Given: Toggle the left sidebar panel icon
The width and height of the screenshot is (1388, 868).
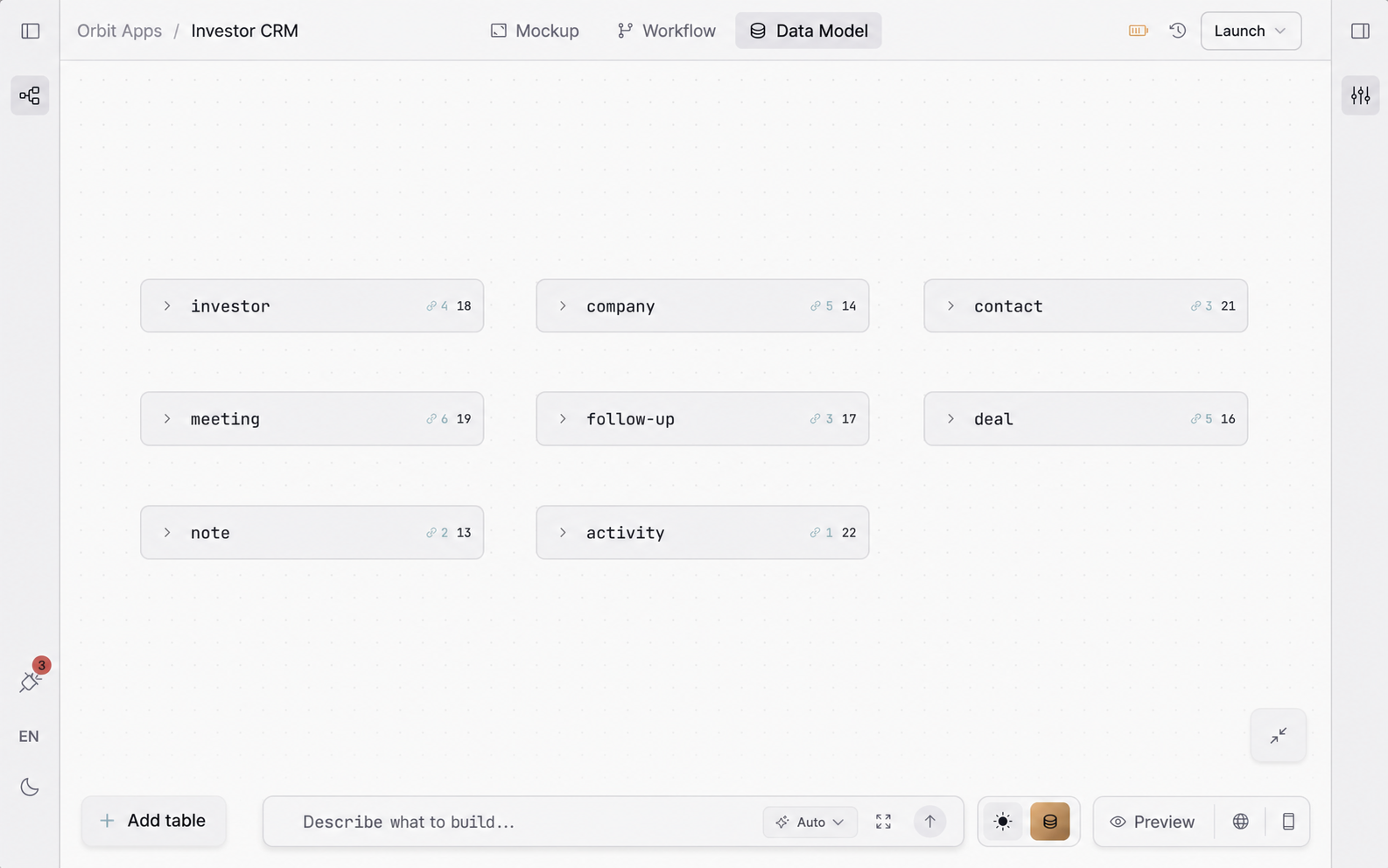Looking at the screenshot, I should pyautogui.click(x=31, y=31).
